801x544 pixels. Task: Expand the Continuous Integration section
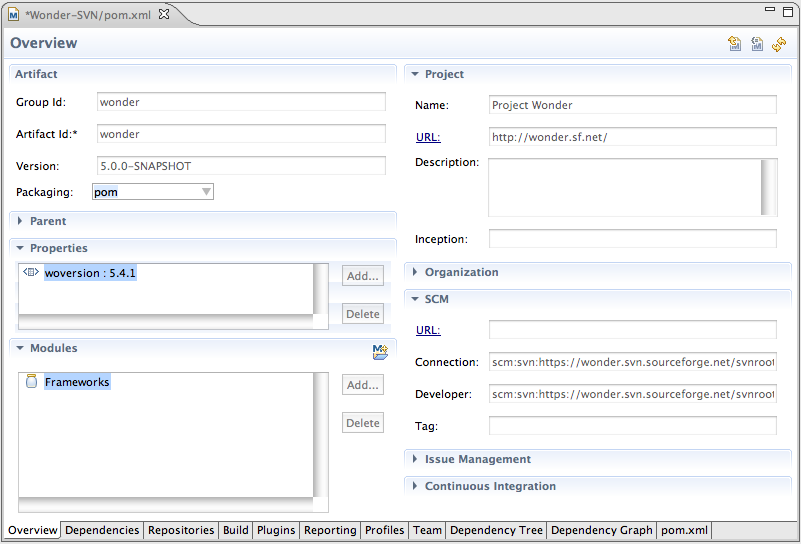(x=415, y=486)
